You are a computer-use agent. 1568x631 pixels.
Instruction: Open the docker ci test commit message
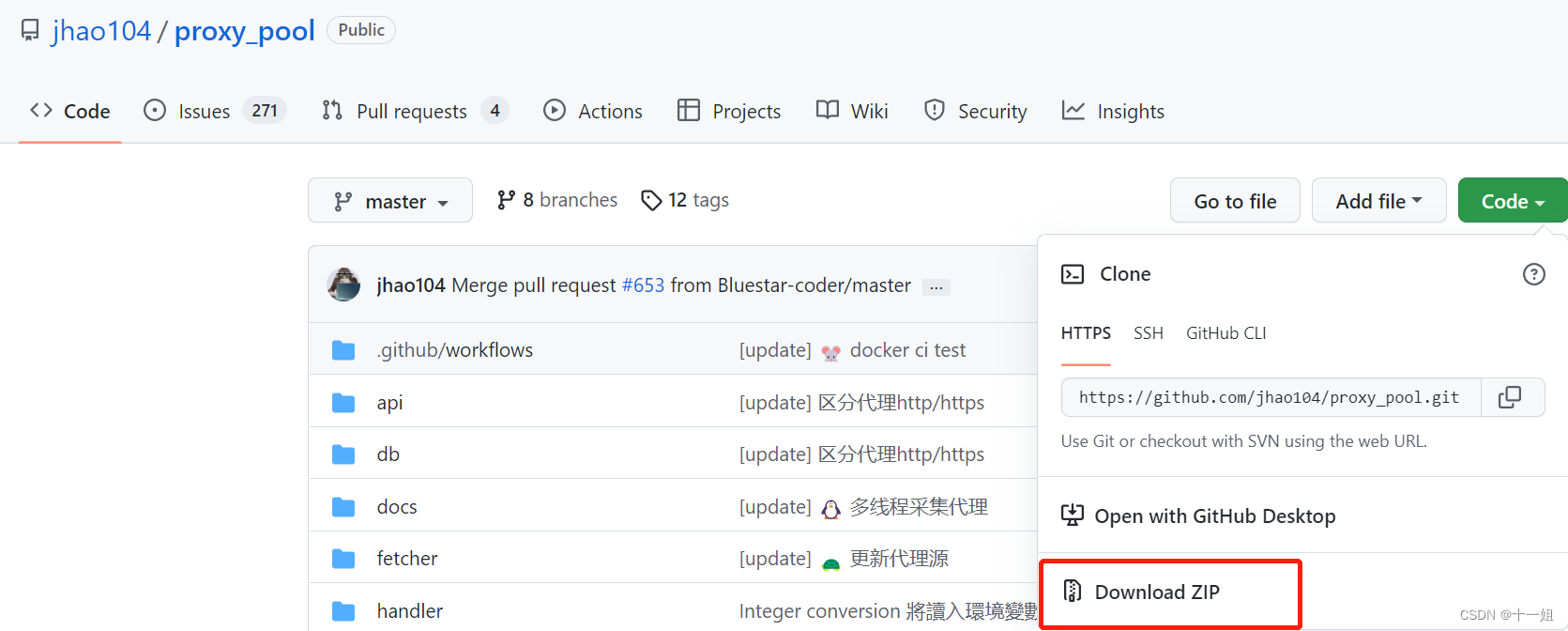[853, 350]
